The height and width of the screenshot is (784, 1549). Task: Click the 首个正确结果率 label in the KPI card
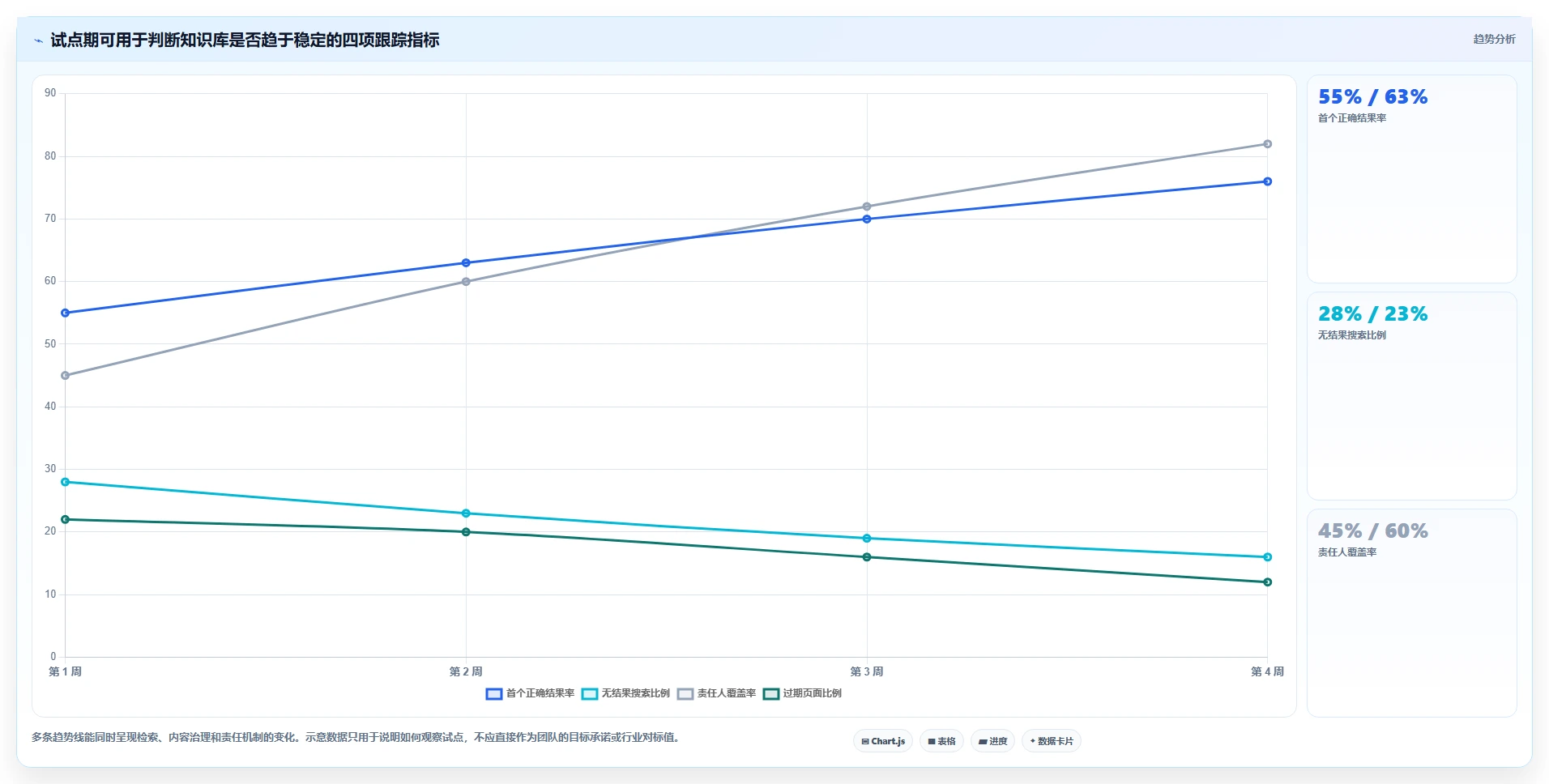click(x=1352, y=118)
